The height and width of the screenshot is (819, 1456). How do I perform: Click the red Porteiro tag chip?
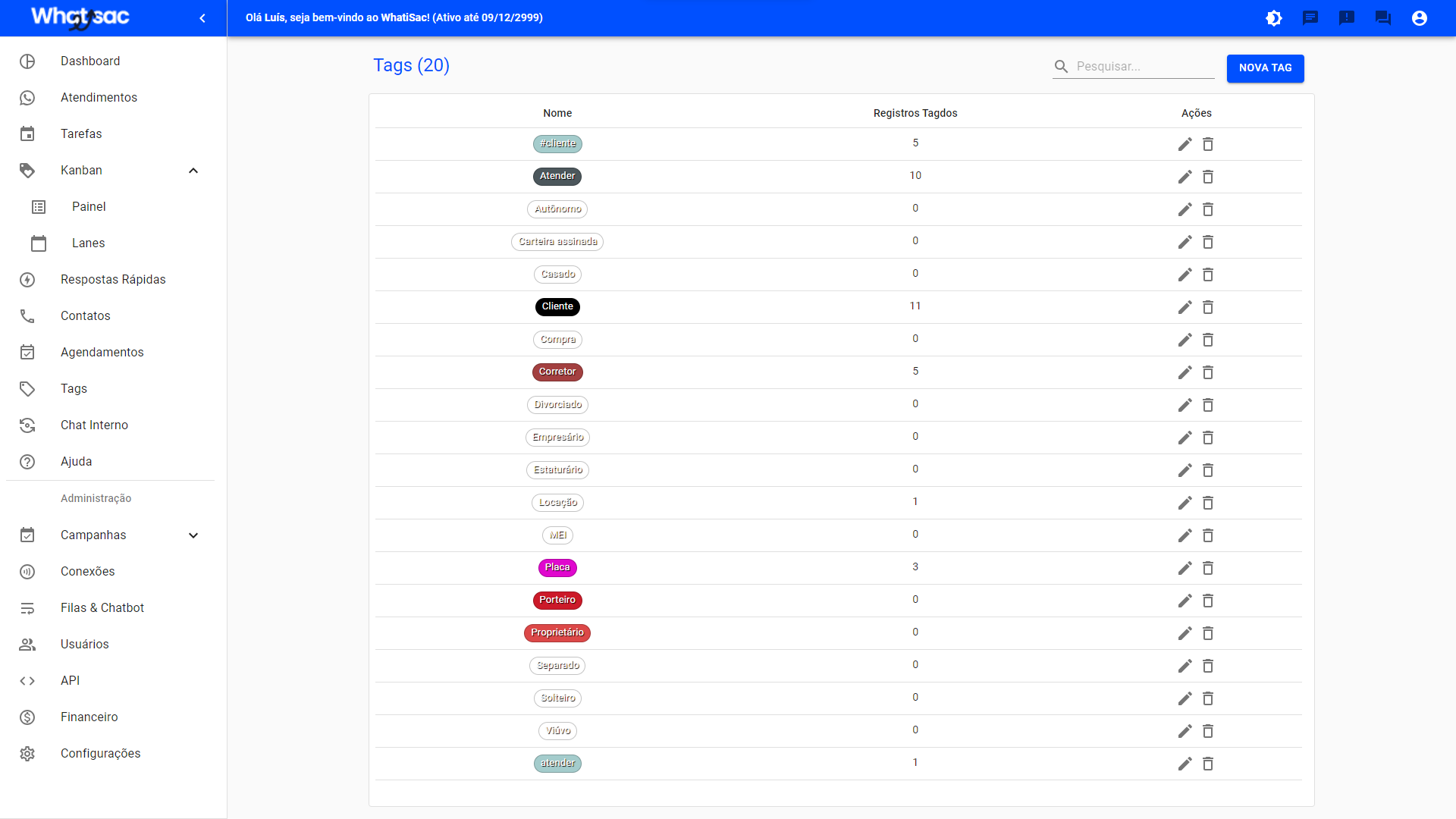pos(557,600)
